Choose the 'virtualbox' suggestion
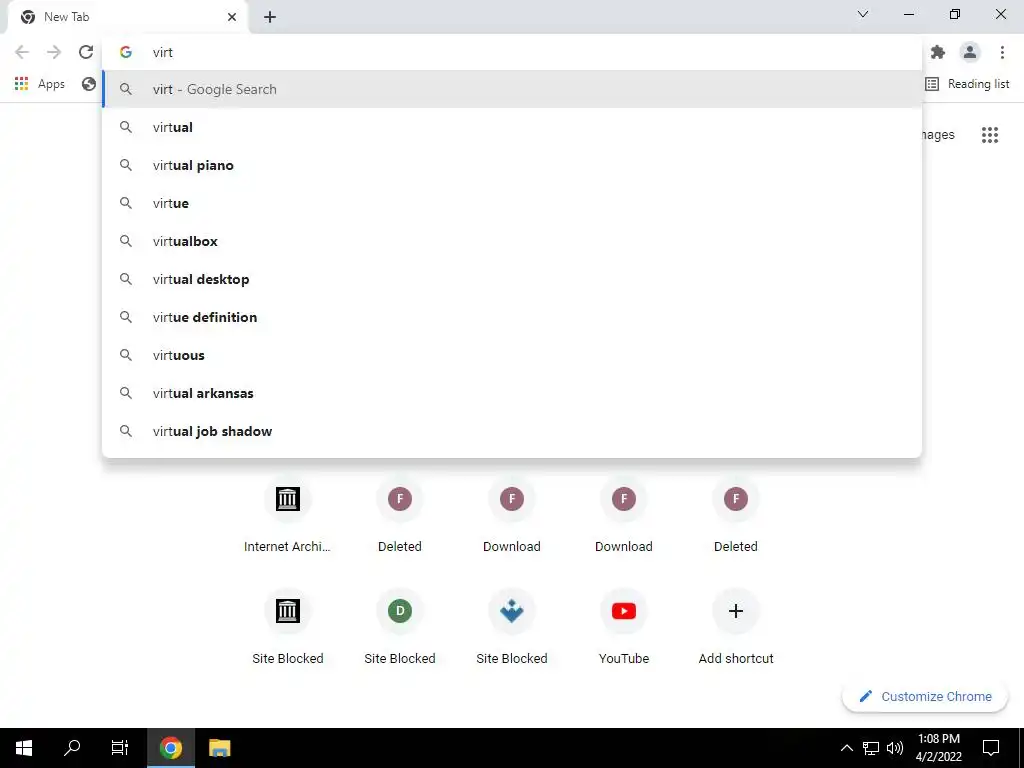Image resolution: width=1024 pixels, height=768 pixels. pos(512,241)
